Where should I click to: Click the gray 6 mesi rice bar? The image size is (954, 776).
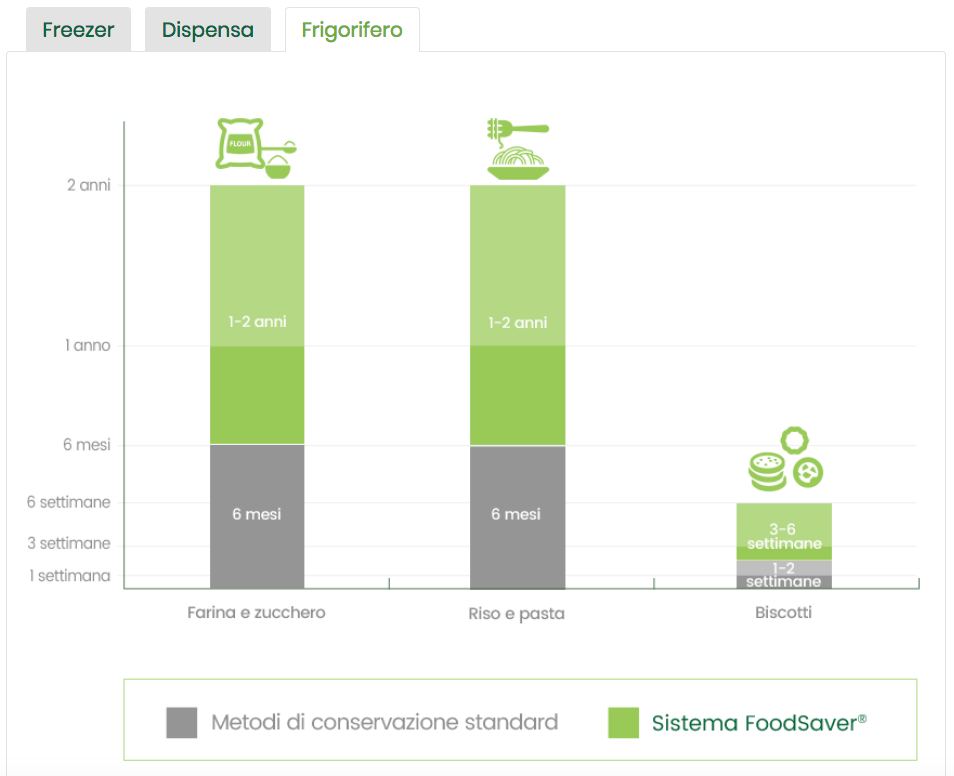517,515
